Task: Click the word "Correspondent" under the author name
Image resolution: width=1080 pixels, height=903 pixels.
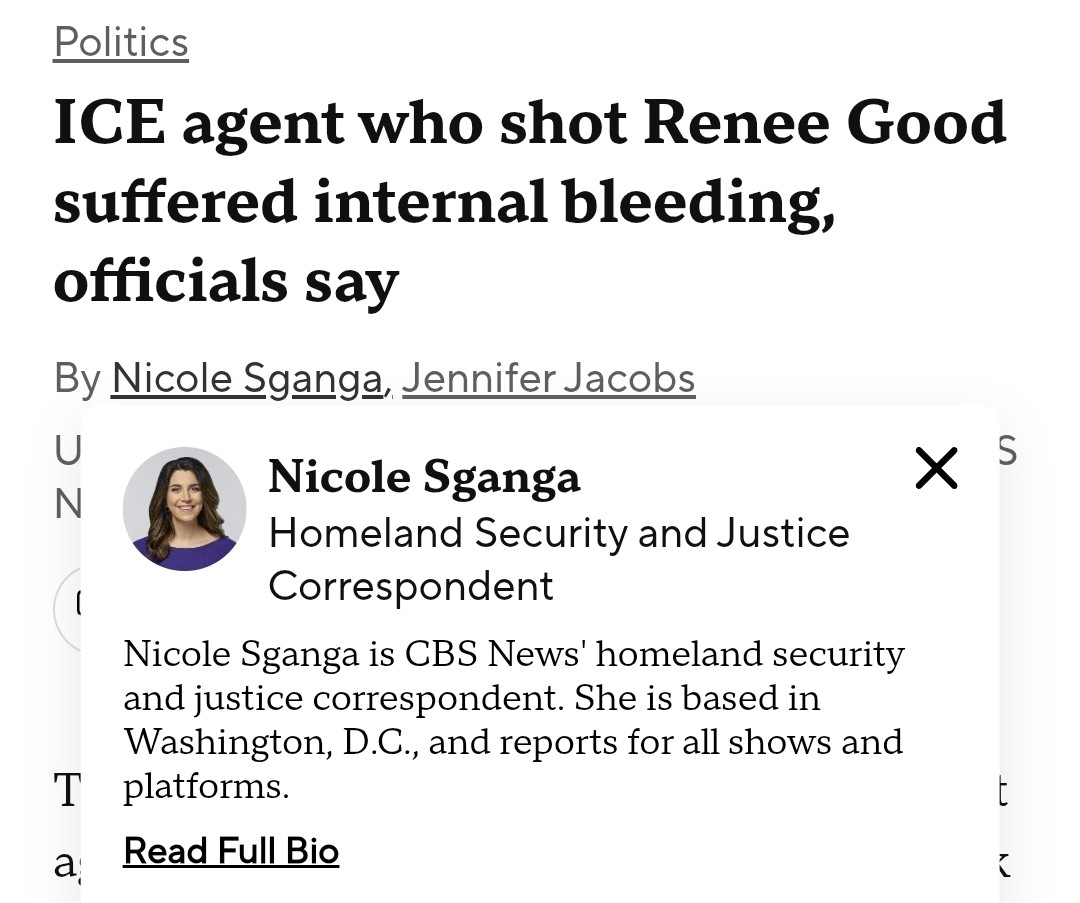Action: (x=410, y=585)
